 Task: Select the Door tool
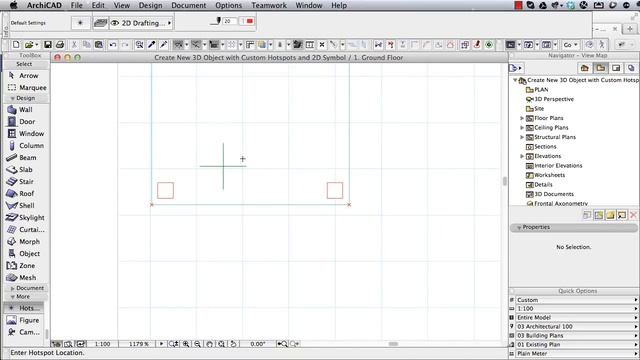coord(25,122)
